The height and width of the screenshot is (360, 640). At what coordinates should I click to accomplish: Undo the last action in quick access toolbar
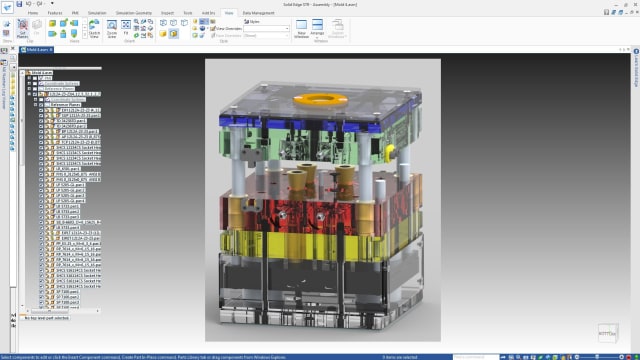tap(29, 4)
